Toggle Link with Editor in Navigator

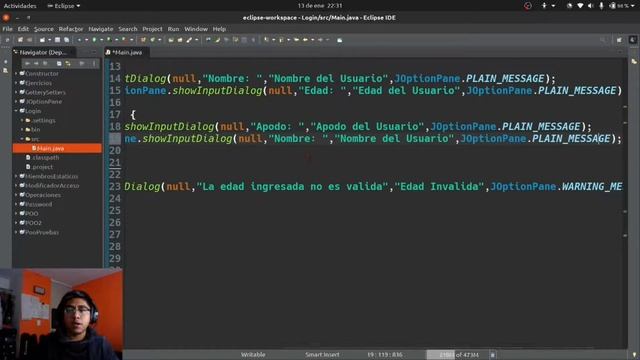(68, 64)
